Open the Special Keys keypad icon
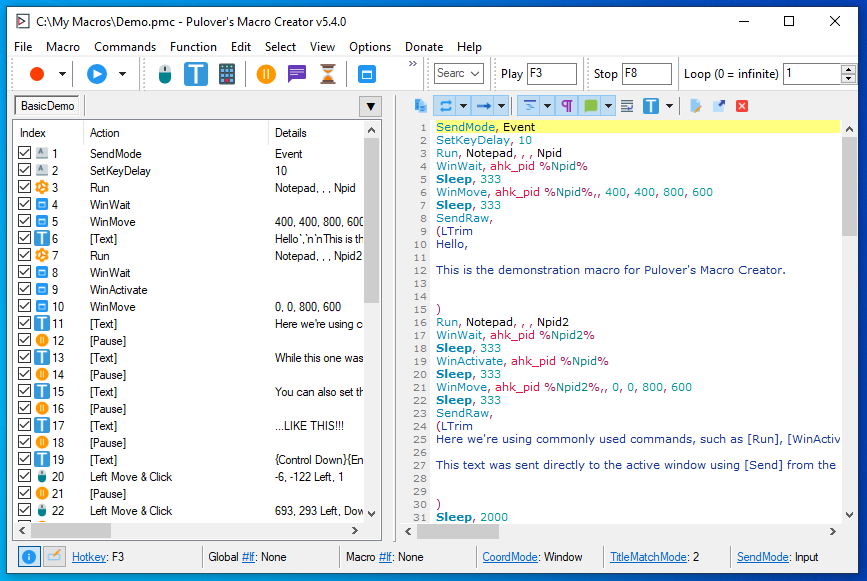867x581 pixels. (227, 74)
